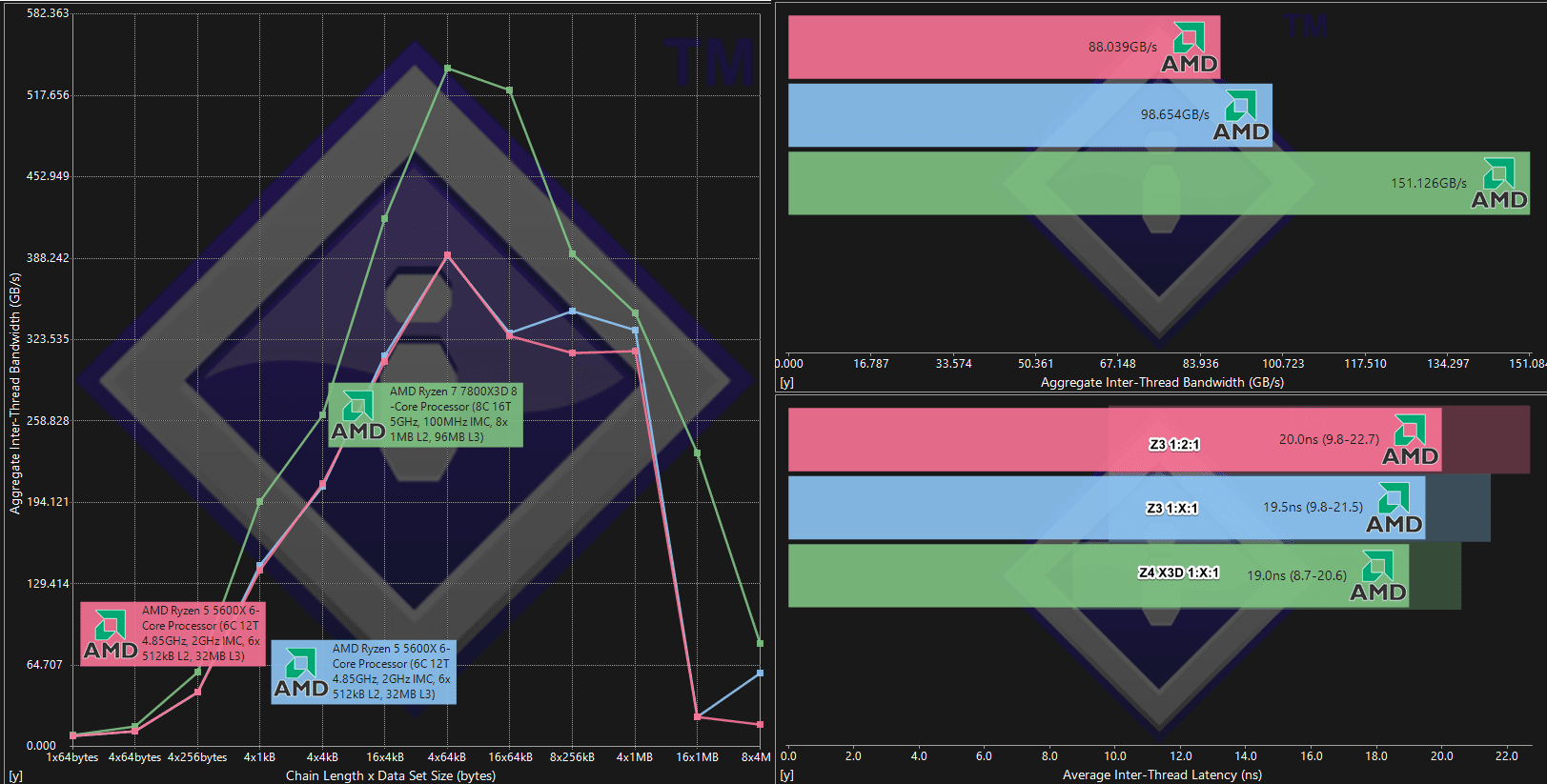Click the 151.126GB/s value text

click(x=1428, y=183)
